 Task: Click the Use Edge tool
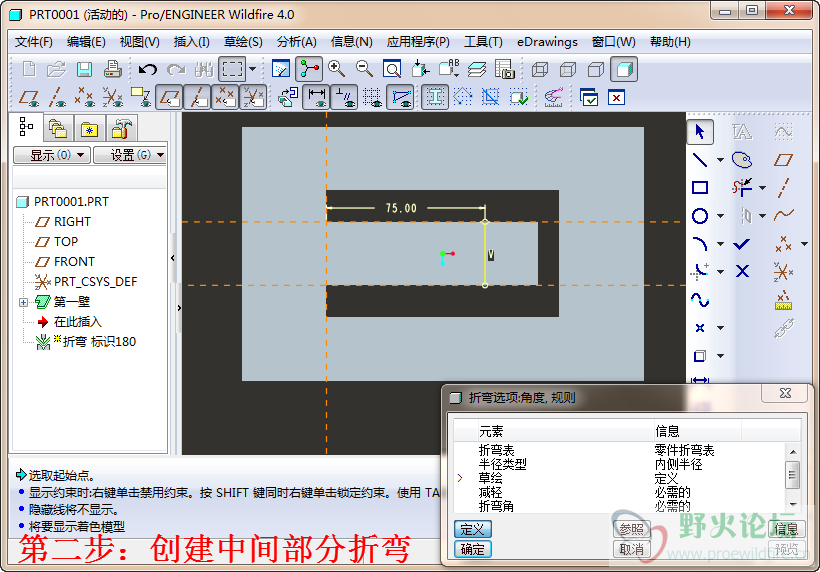[x=700, y=356]
